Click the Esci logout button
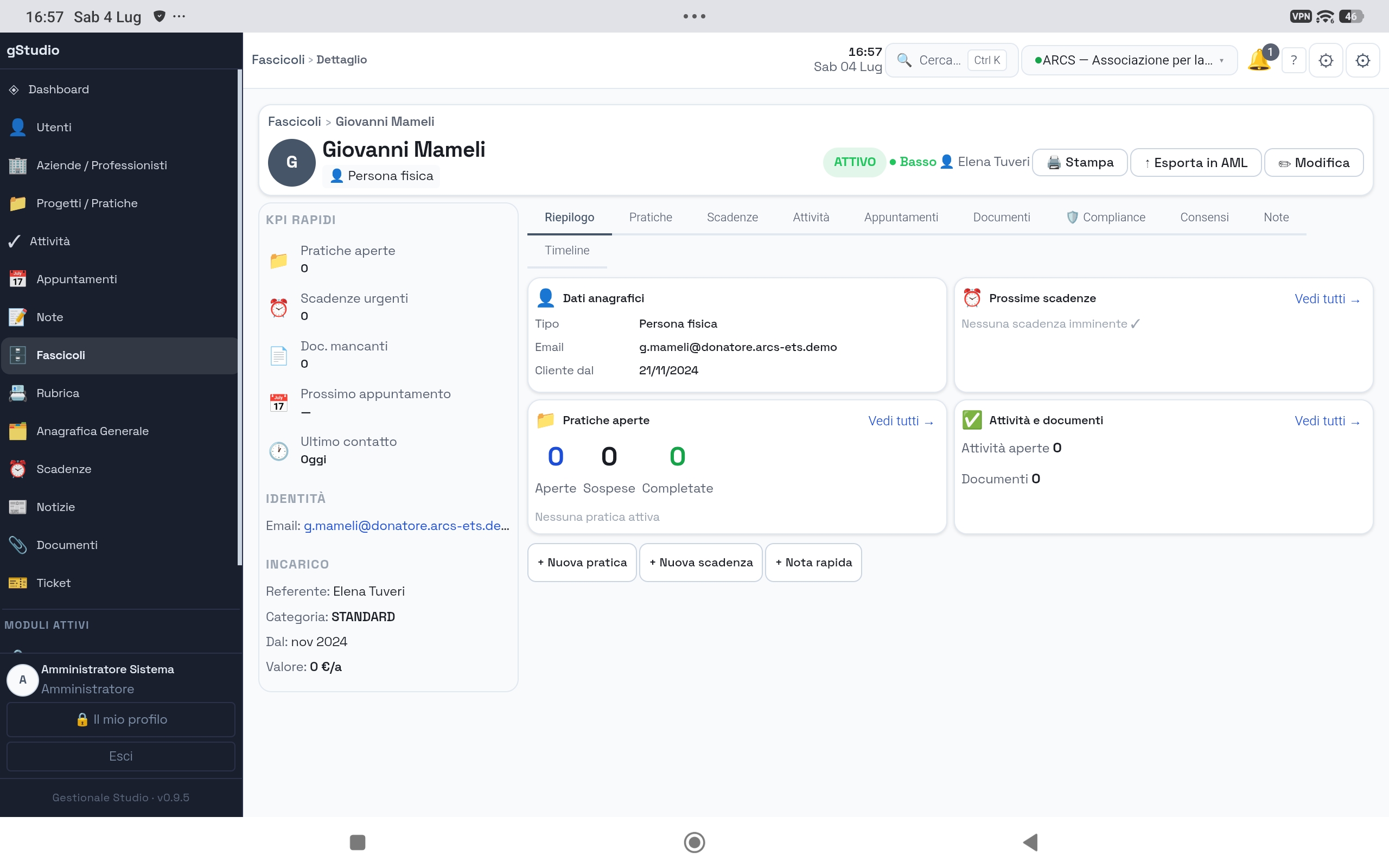This screenshot has width=1389, height=868. (x=121, y=757)
